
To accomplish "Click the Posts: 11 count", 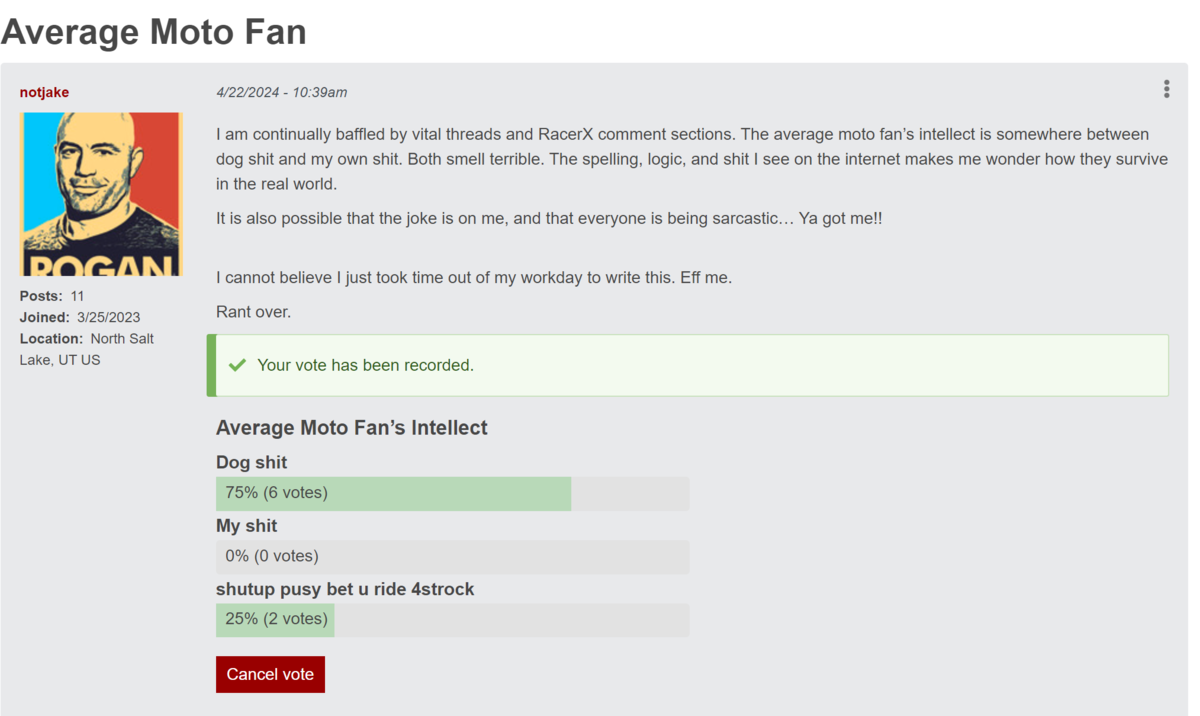I will (x=52, y=296).
